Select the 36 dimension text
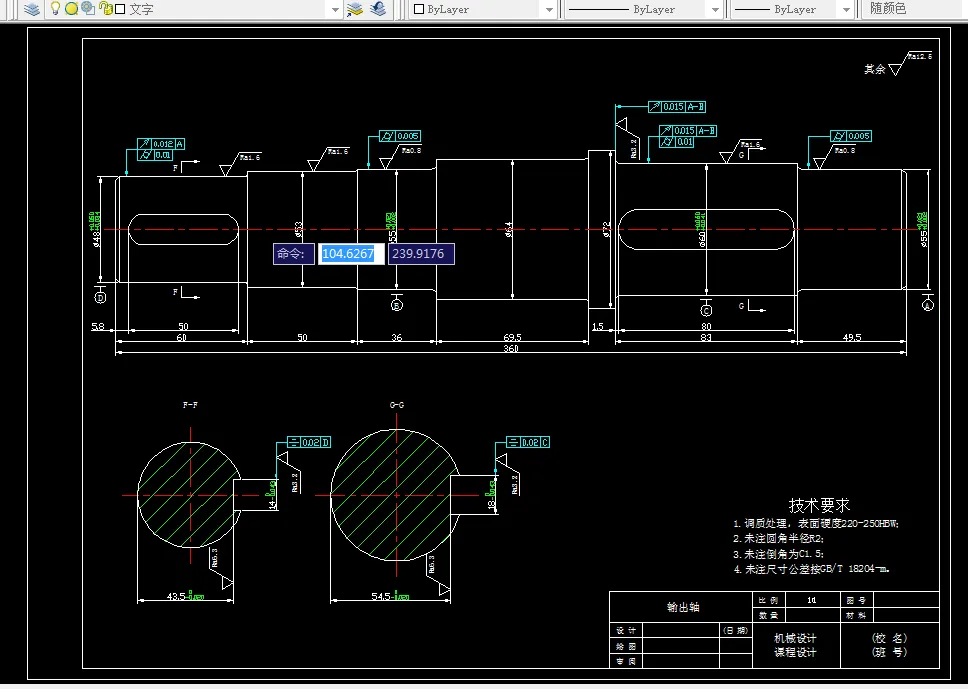The width and height of the screenshot is (968, 689). (397, 337)
